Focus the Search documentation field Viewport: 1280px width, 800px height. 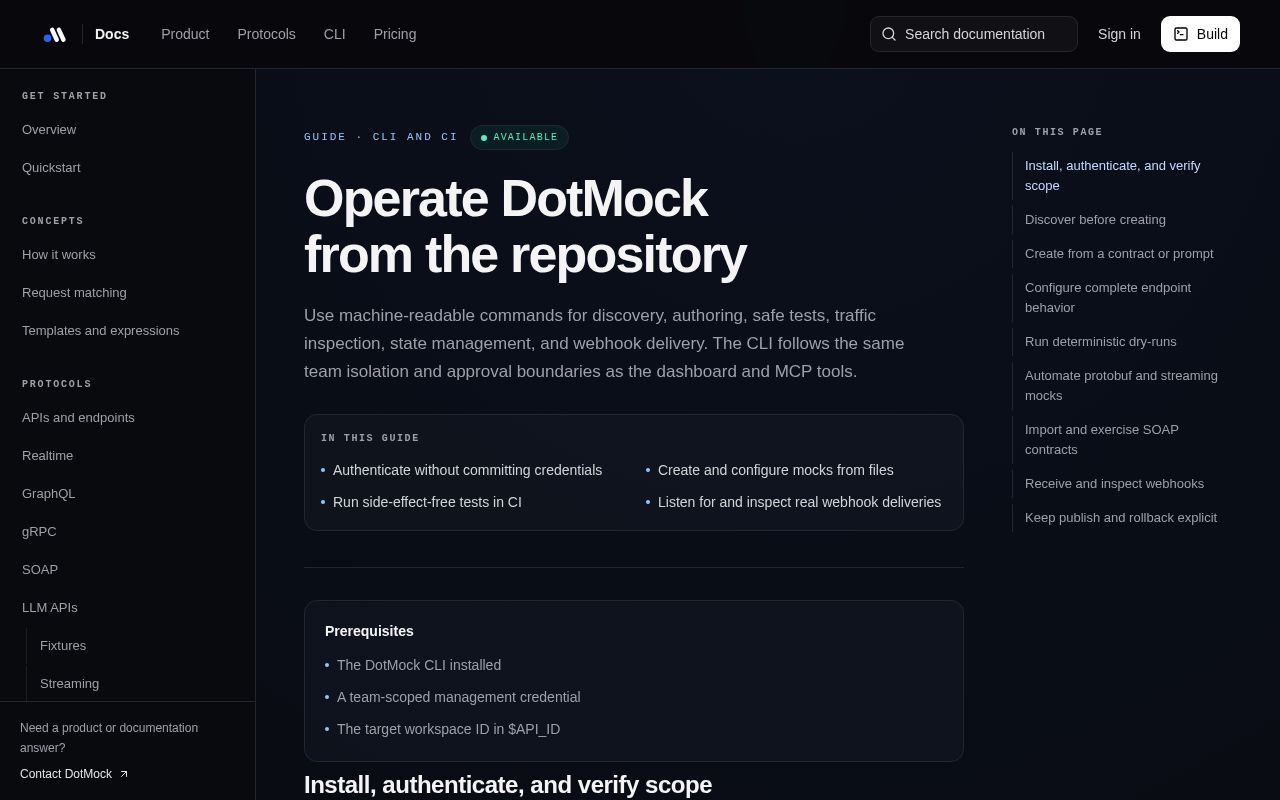click(974, 34)
